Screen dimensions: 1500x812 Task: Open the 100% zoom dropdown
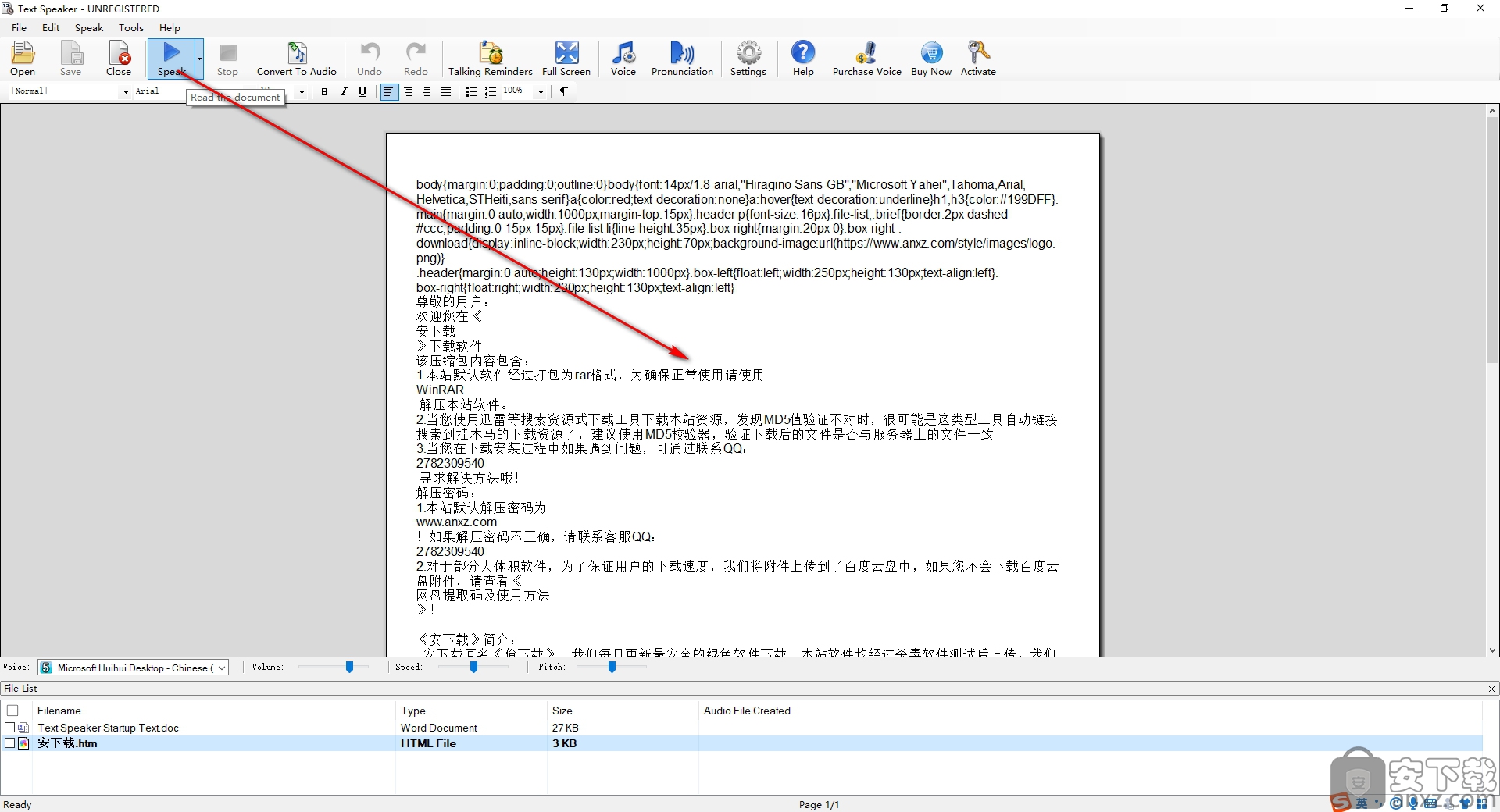(x=540, y=92)
